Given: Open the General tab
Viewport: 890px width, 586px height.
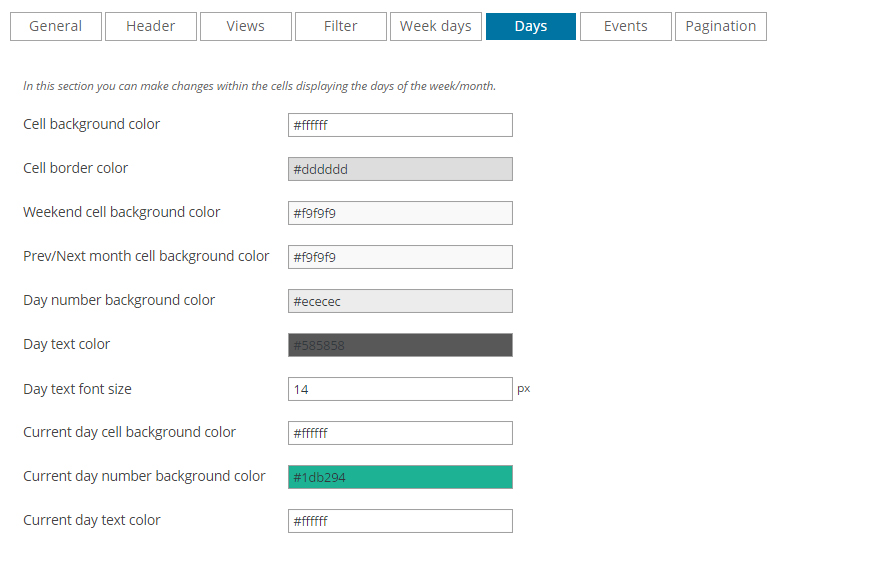Looking at the screenshot, I should [x=56, y=27].
